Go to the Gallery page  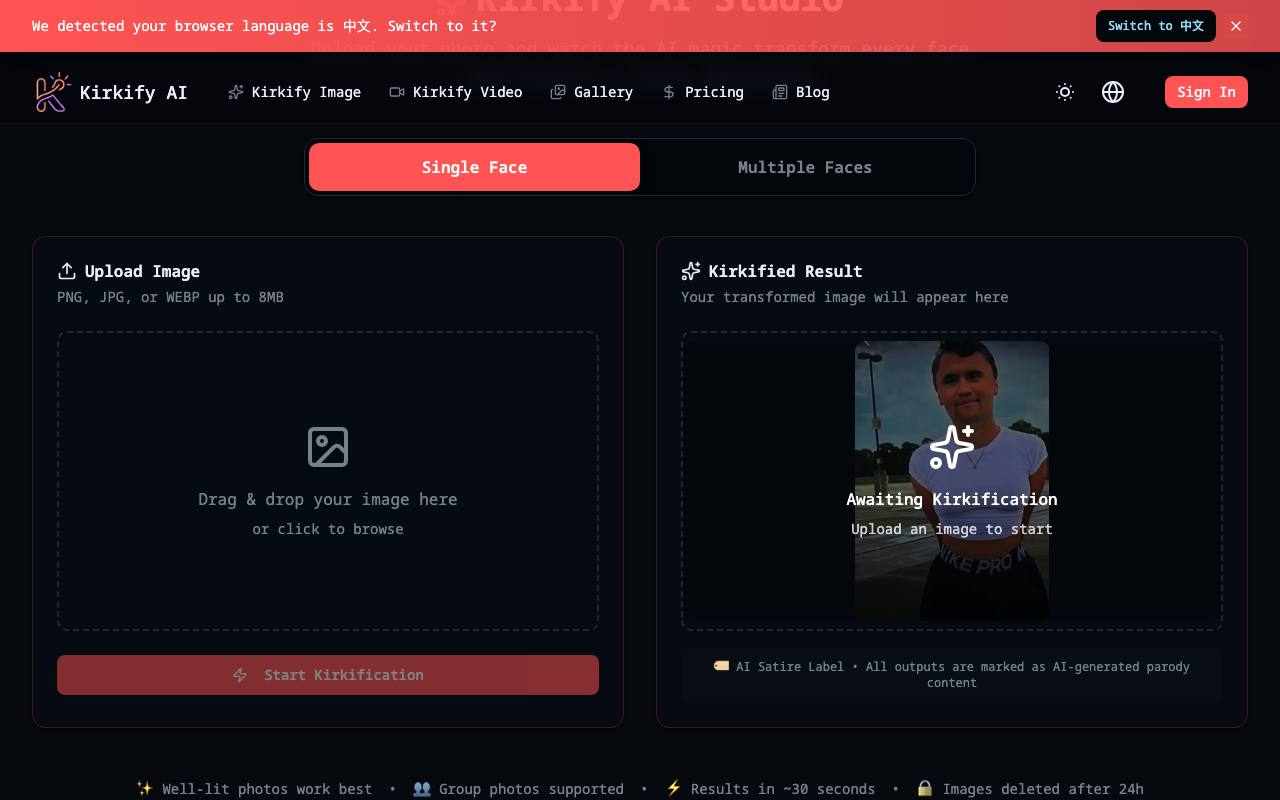click(x=592, y=92)
